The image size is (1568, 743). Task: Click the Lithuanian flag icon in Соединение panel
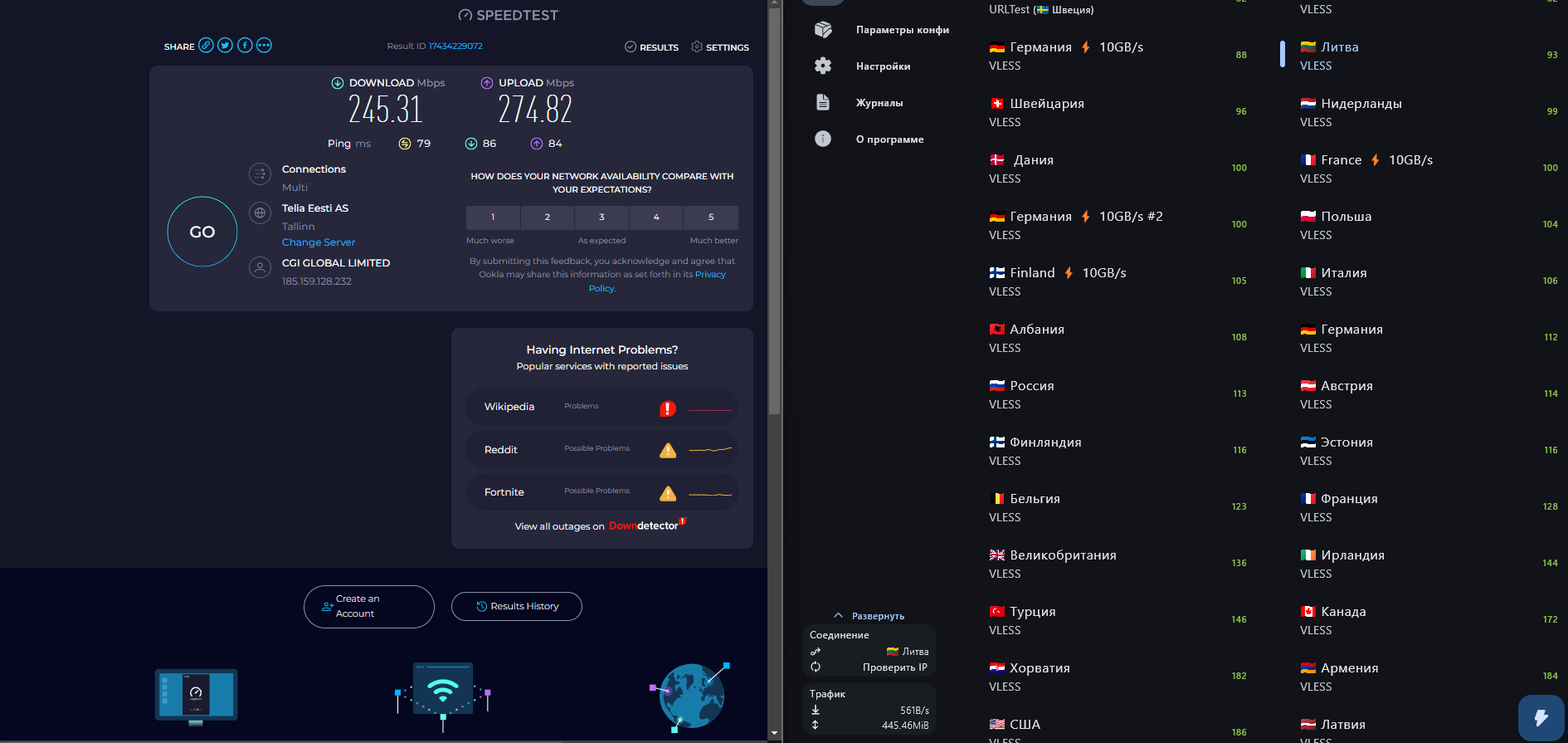tap(893, 652)
